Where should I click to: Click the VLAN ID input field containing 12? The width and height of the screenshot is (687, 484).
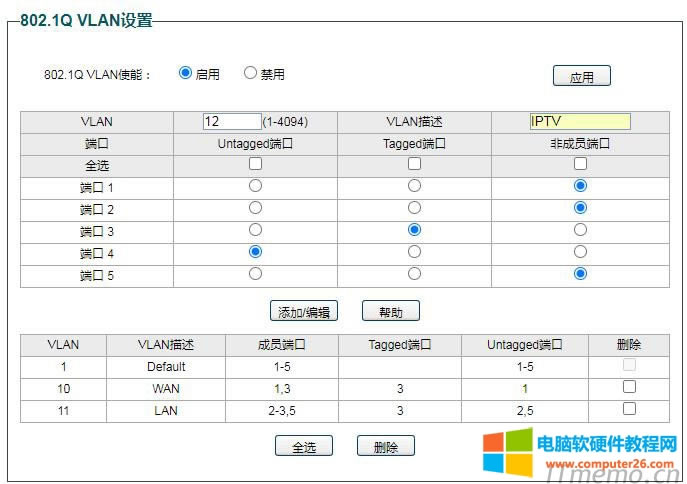232,121
